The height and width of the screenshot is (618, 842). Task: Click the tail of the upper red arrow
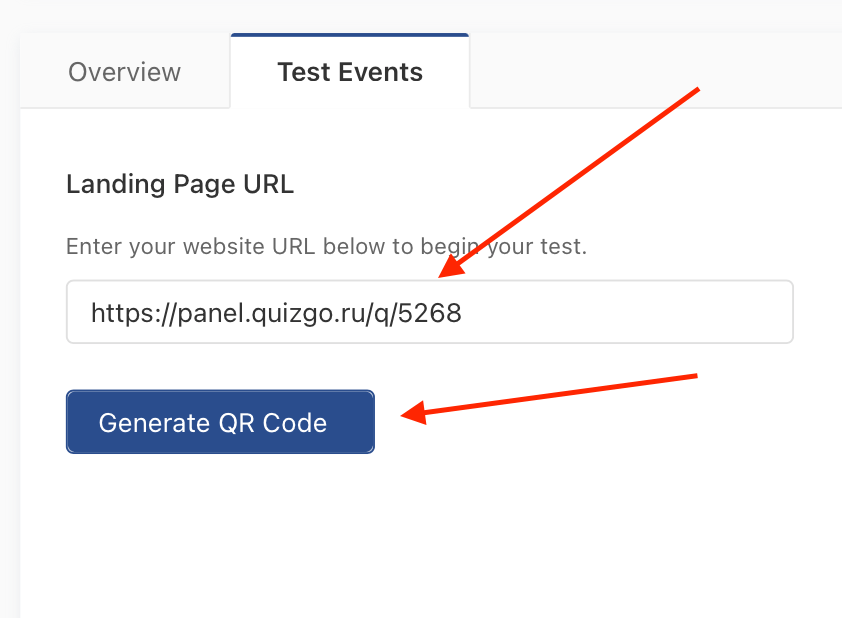click(694, 91)
